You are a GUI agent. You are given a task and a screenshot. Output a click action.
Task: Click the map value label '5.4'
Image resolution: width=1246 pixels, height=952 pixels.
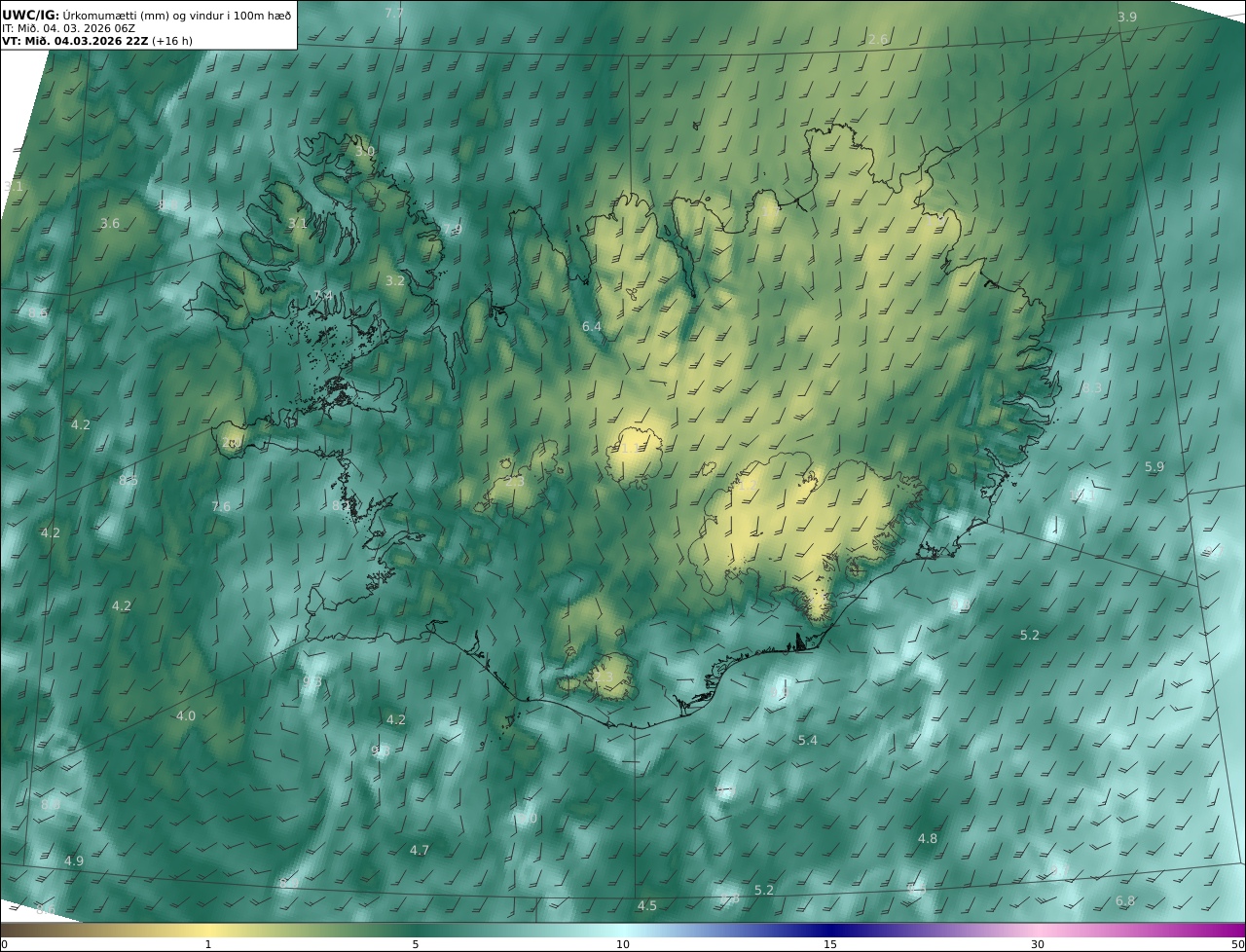[x=808, y=741]
